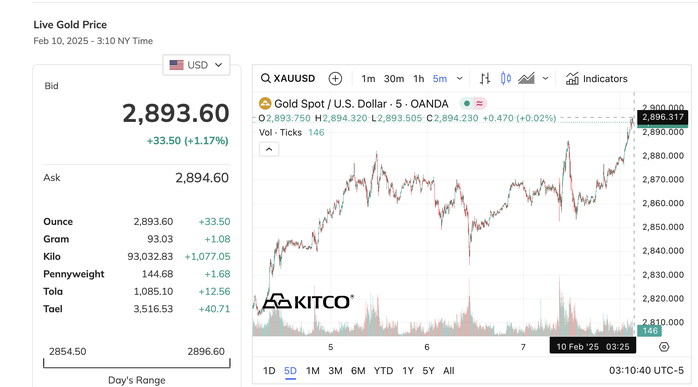Select the bars chart style icon
The image size is (698, 387).
485,79
